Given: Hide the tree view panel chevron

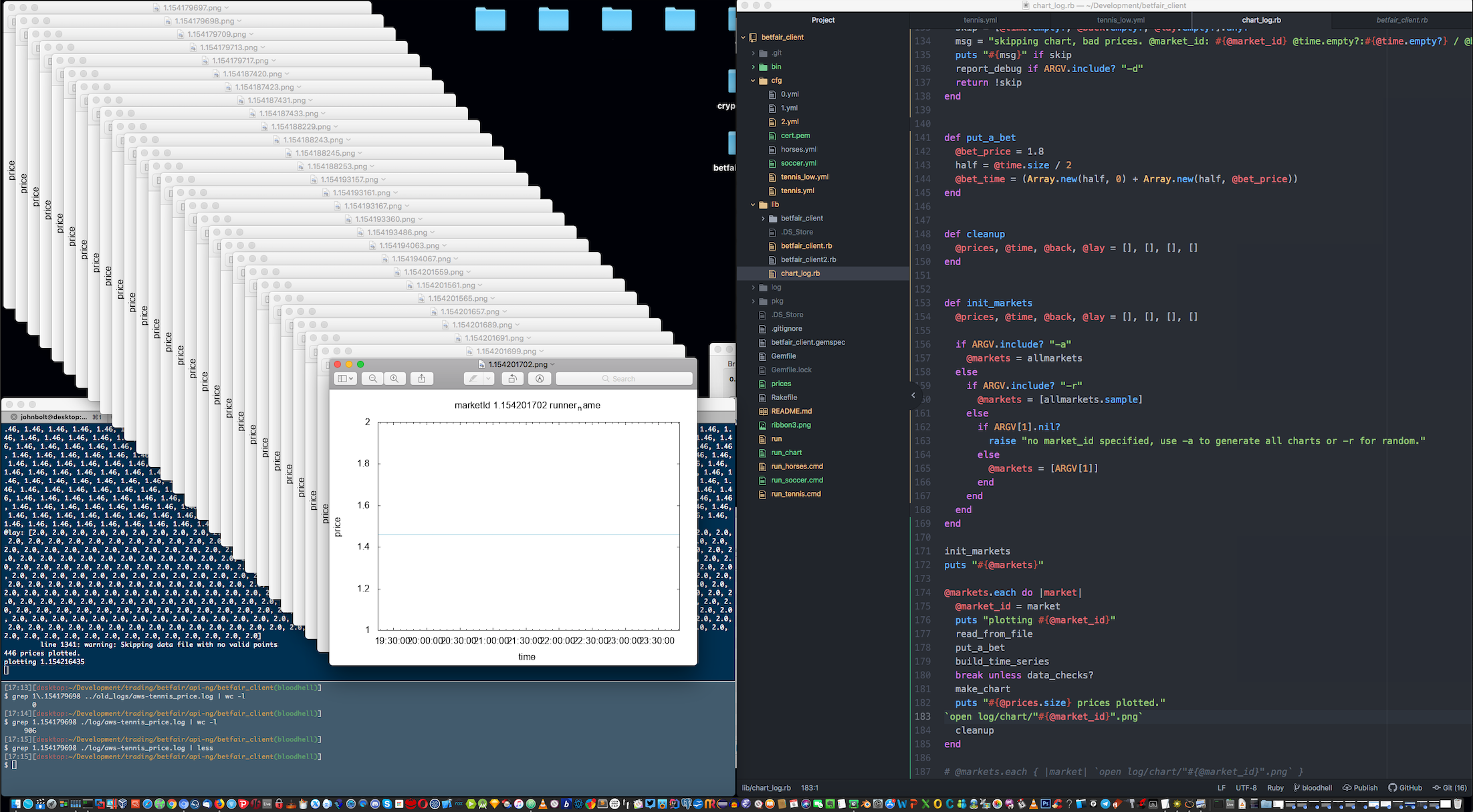Looking at the screenshot, I should (x=913, y=396).
